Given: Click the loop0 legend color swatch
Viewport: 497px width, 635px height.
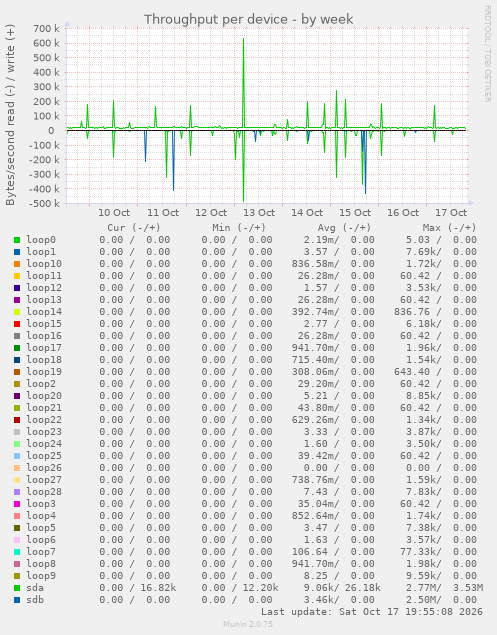Looking at the screenshot, I should pos(17,240).
